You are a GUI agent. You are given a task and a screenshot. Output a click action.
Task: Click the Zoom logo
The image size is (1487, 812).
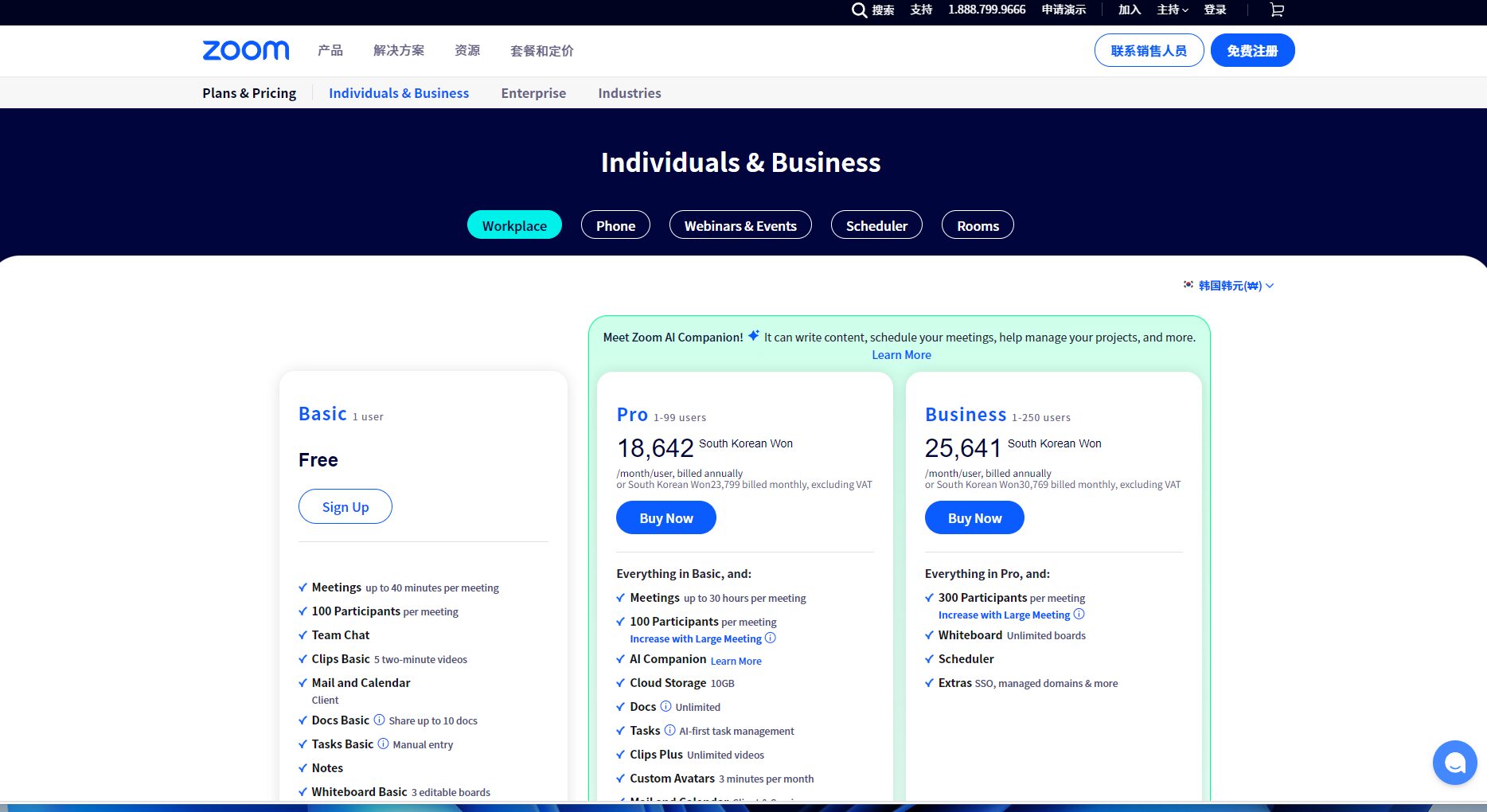(x=246, y=50)
